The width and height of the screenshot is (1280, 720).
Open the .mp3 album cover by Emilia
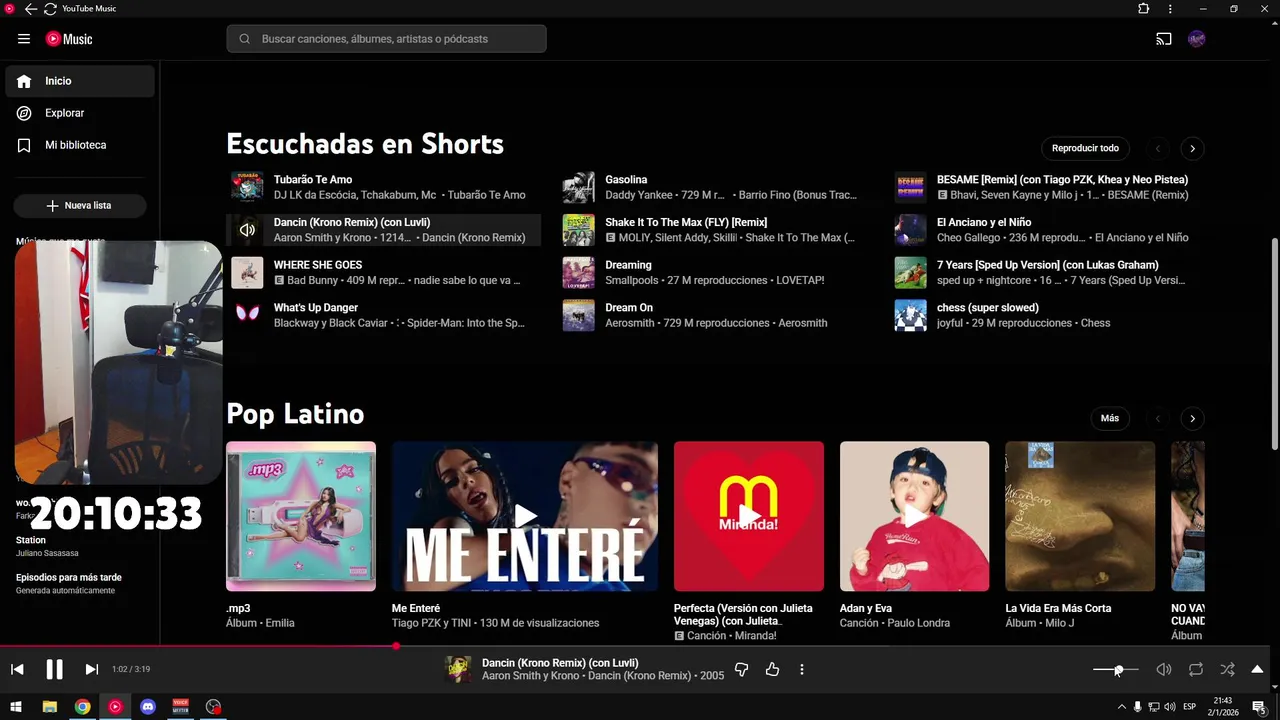click(301, 516)
